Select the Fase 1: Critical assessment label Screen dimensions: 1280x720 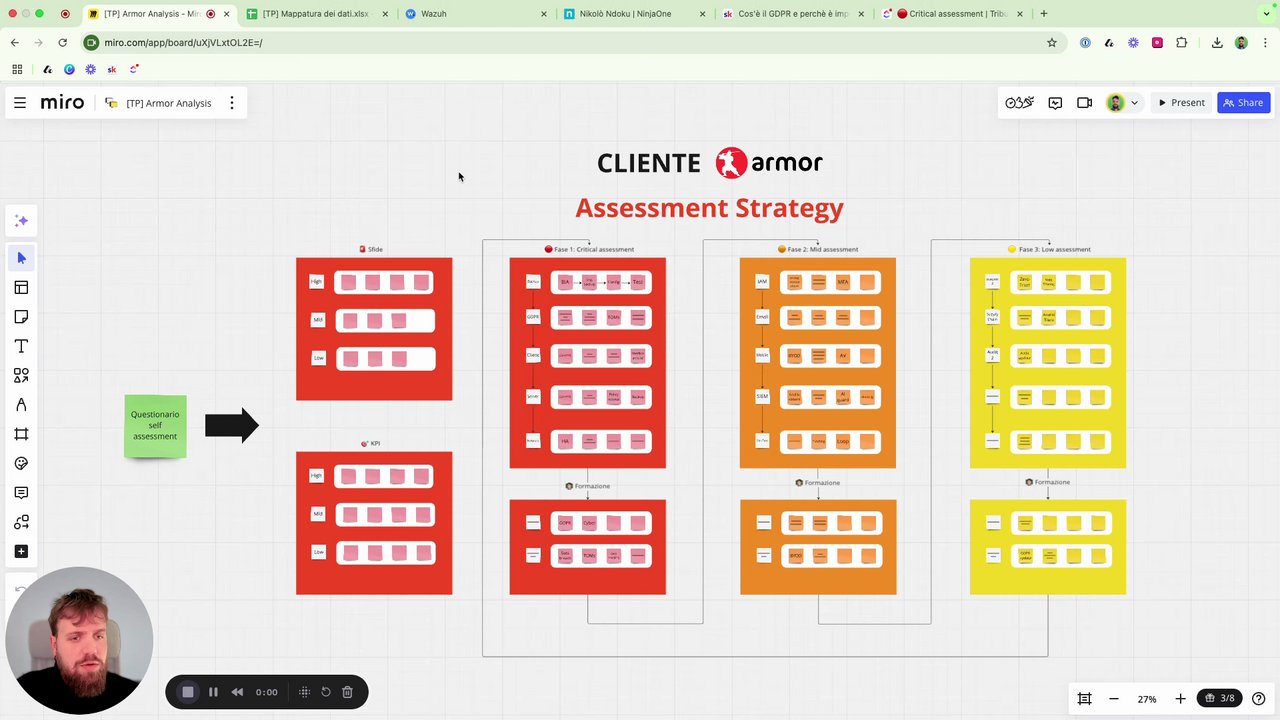coord(589,249)
